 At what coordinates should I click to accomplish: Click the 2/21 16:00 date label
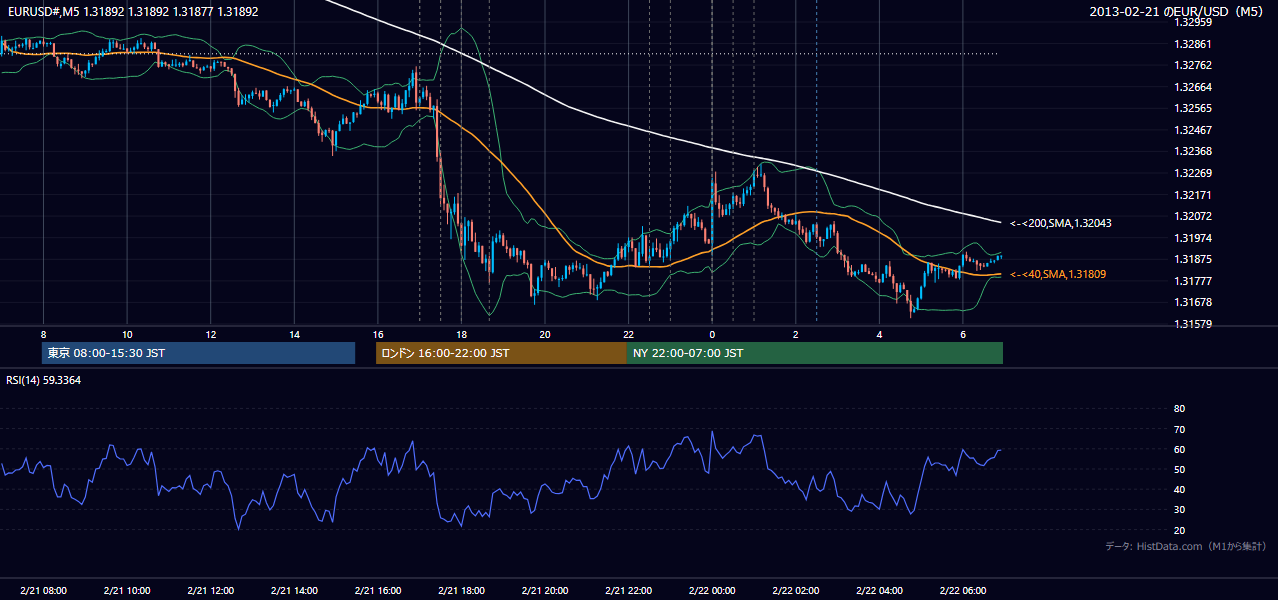[x=378, y=591]
